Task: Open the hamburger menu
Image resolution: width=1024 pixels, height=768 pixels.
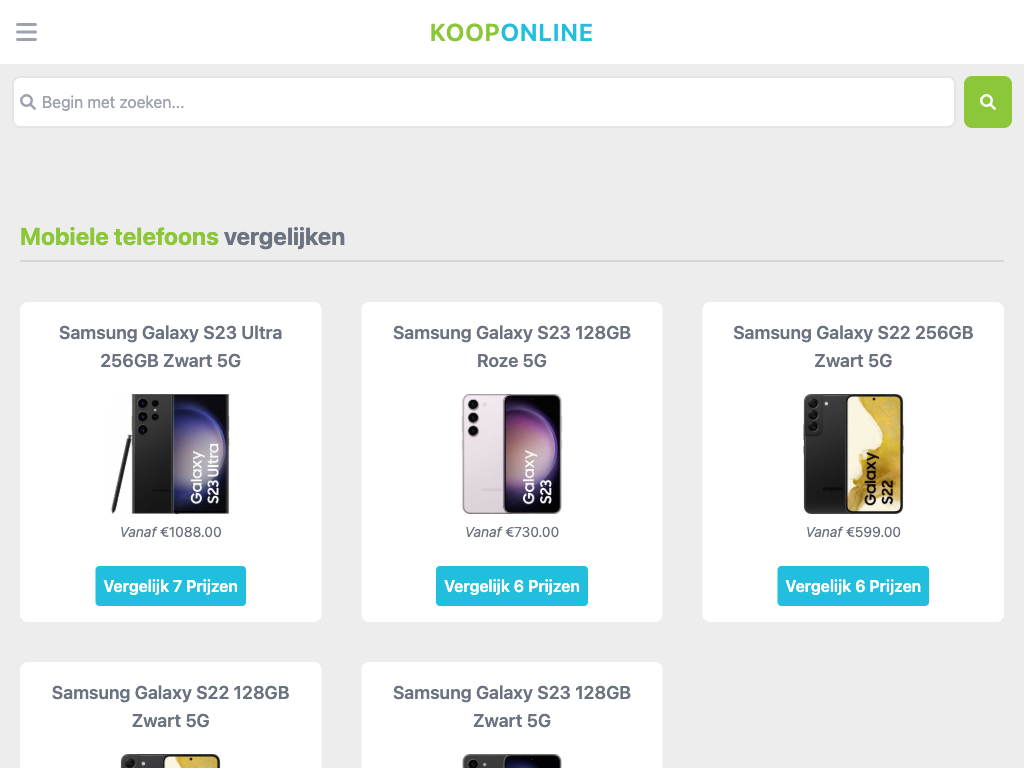Action: pos(27,32)
